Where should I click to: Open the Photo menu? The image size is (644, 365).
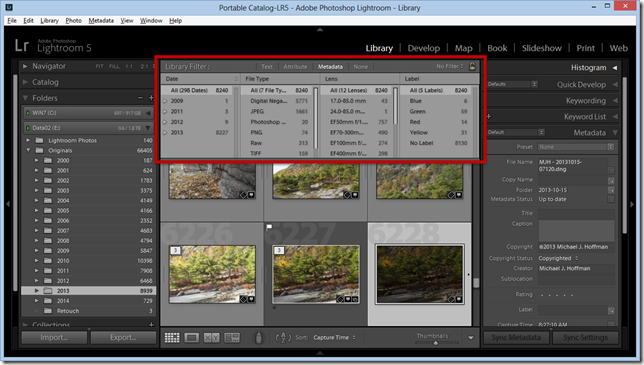coord(74,21)
